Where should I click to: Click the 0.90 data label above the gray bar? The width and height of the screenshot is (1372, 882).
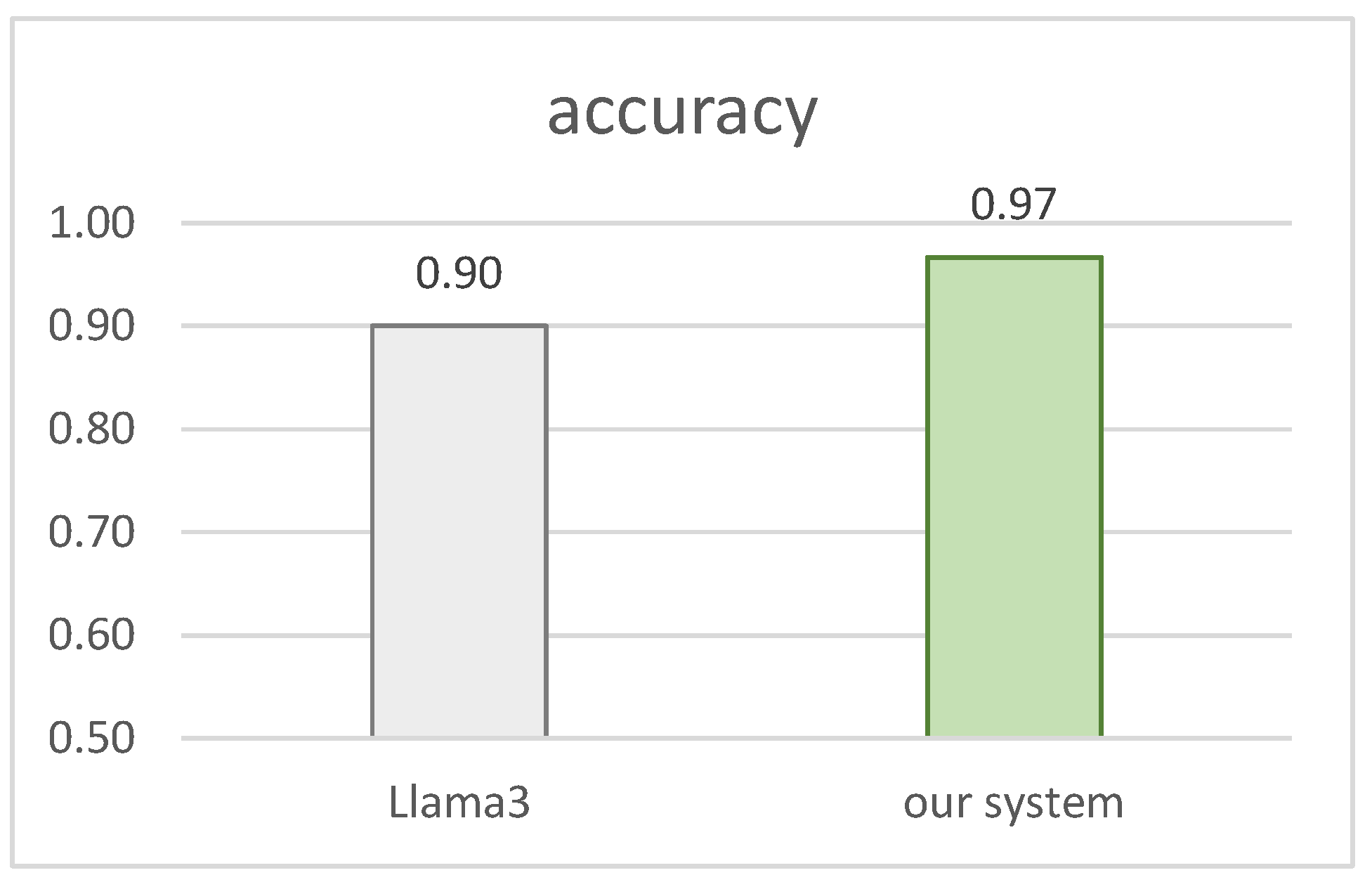click(x=459, y=273)
